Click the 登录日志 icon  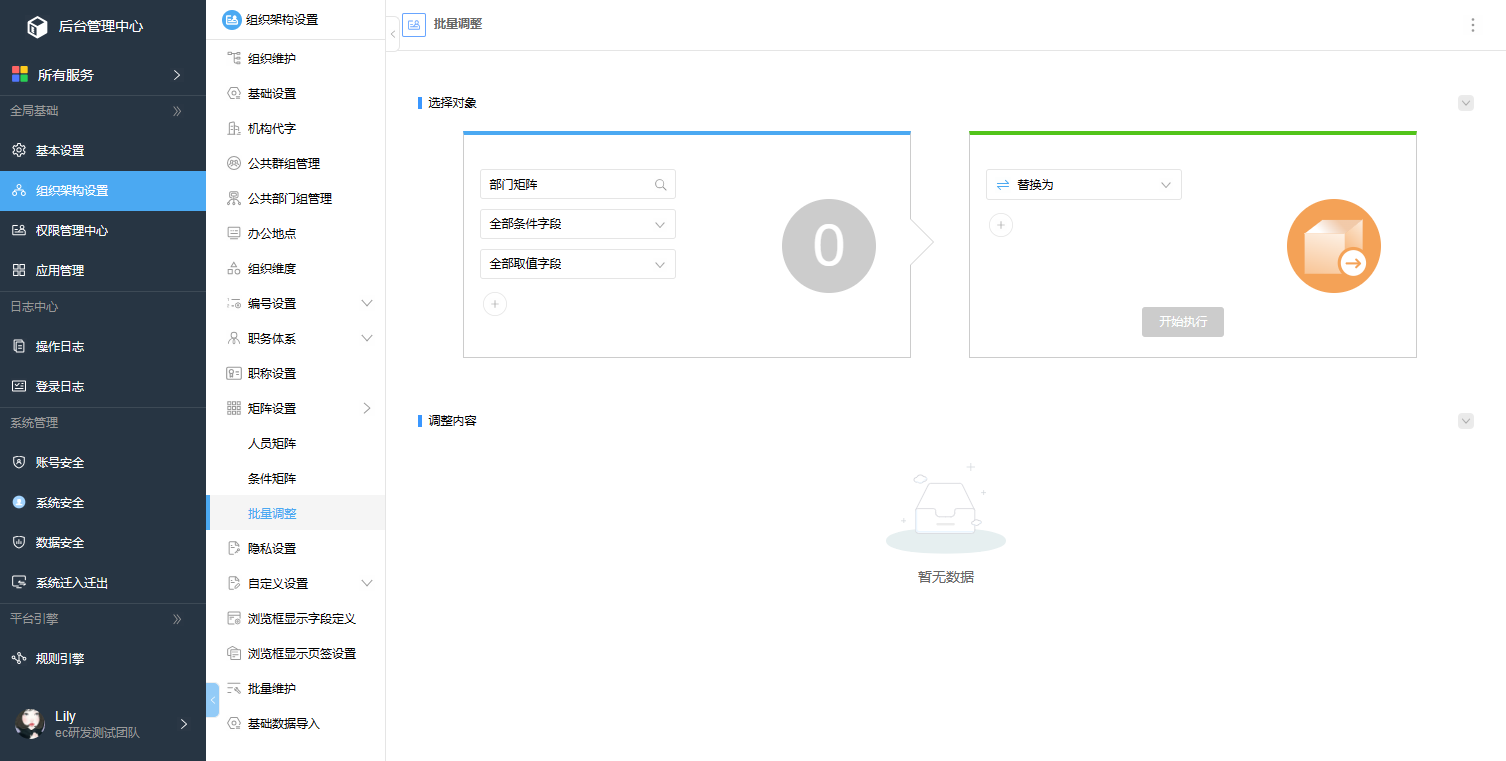tap(19, 387)
